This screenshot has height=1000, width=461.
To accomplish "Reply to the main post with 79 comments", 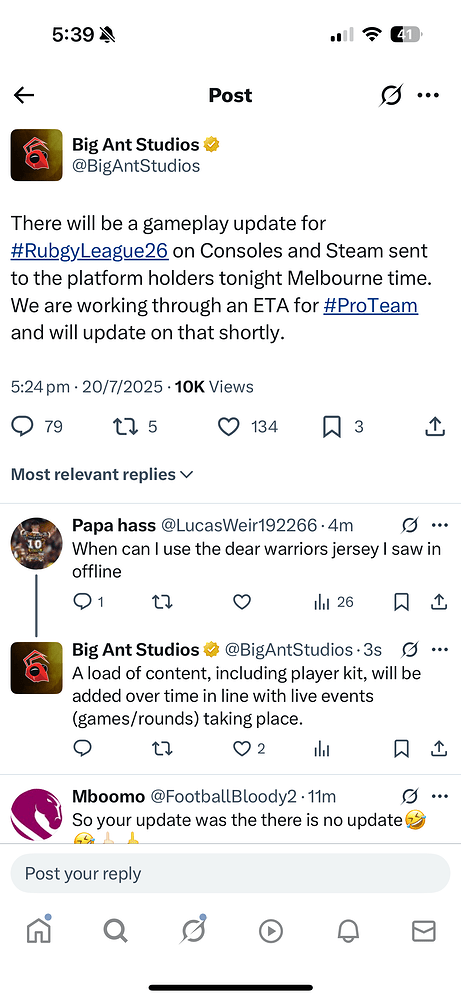I will coord(23,426).
